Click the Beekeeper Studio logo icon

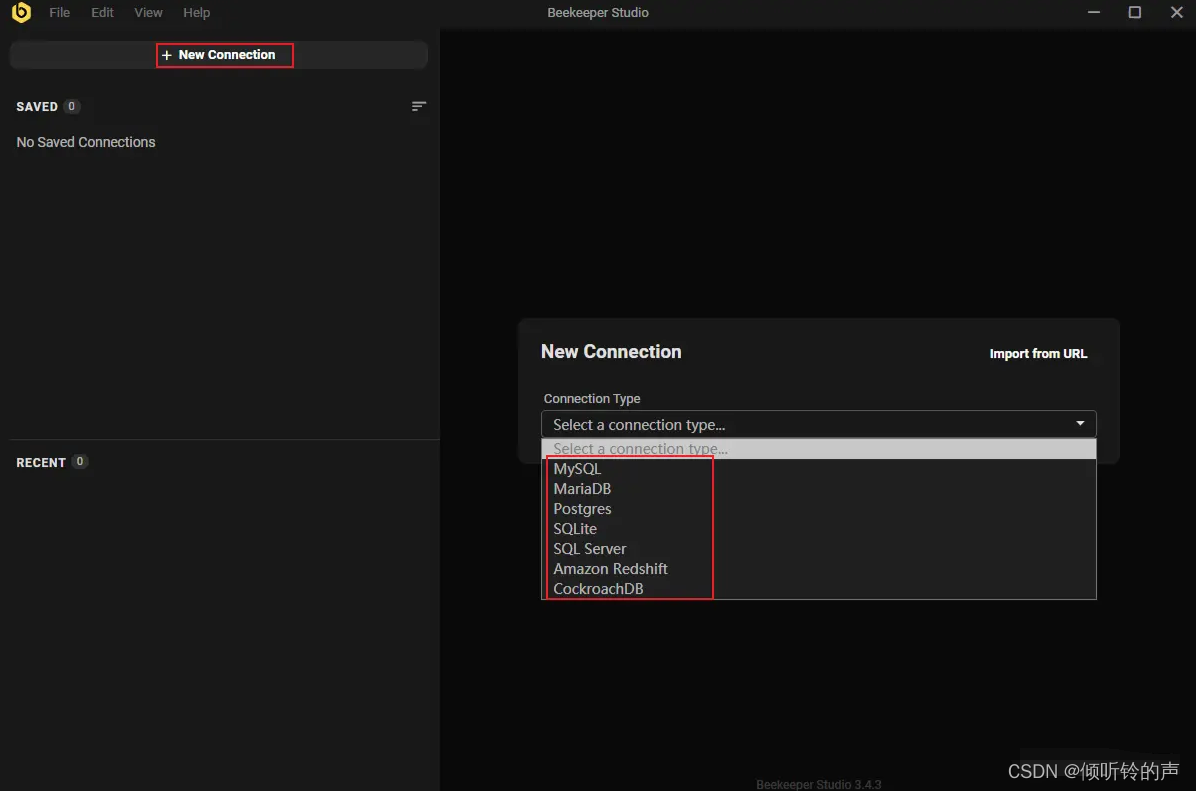(21, 12)
